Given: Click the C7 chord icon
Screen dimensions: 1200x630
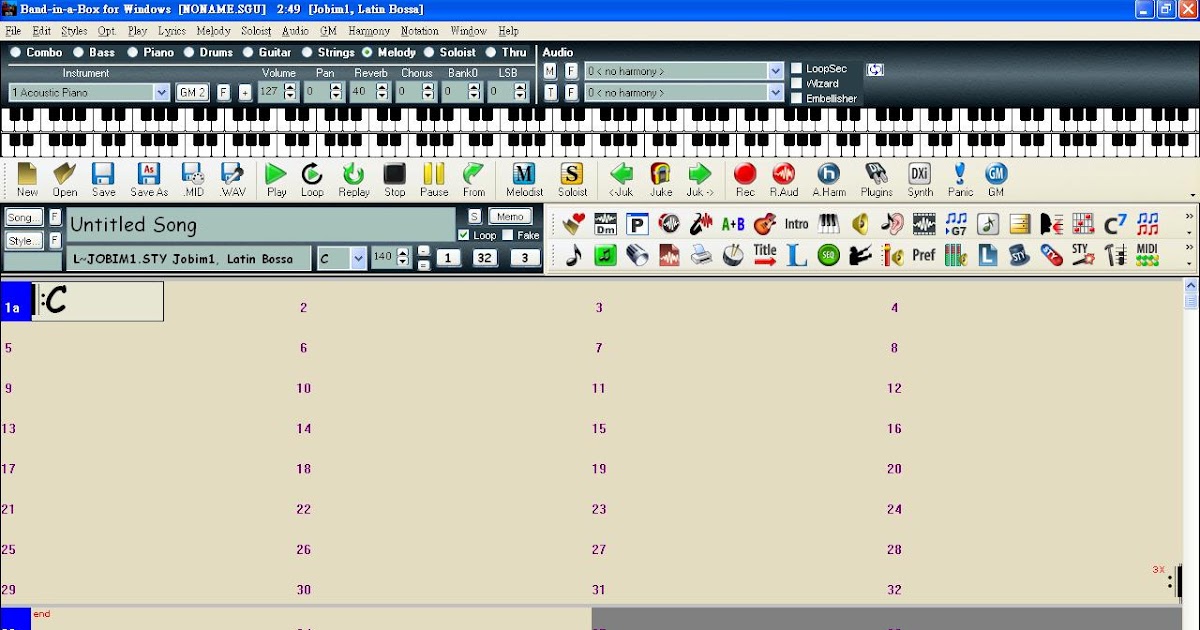Looking at the screenshot, I should [x=1115, y=224].
